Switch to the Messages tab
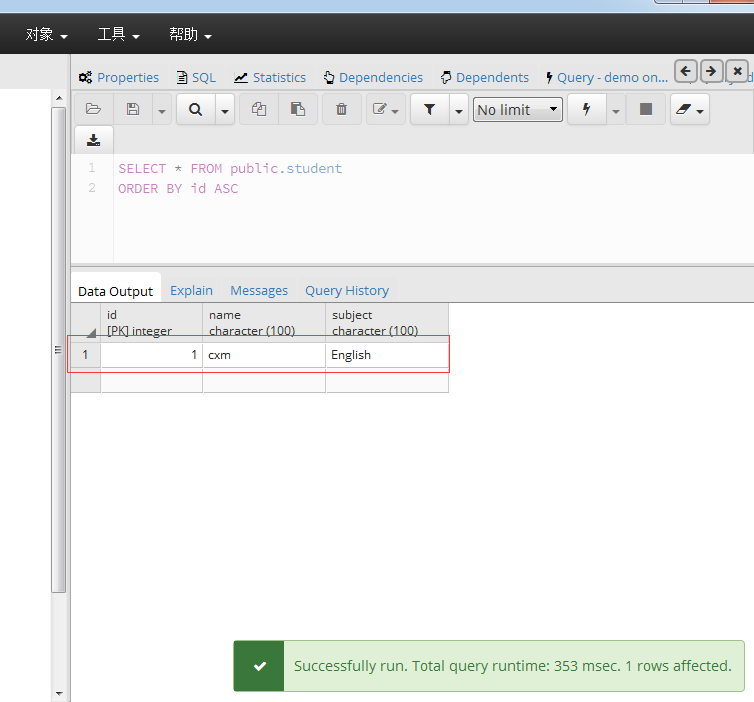The height and width of the screenshot is (702, 754). click(x=259, y=290)
